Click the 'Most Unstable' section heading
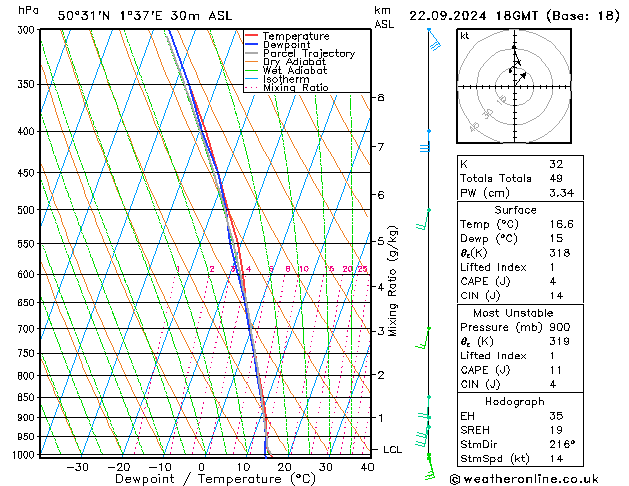 click(x=513, y=313)
